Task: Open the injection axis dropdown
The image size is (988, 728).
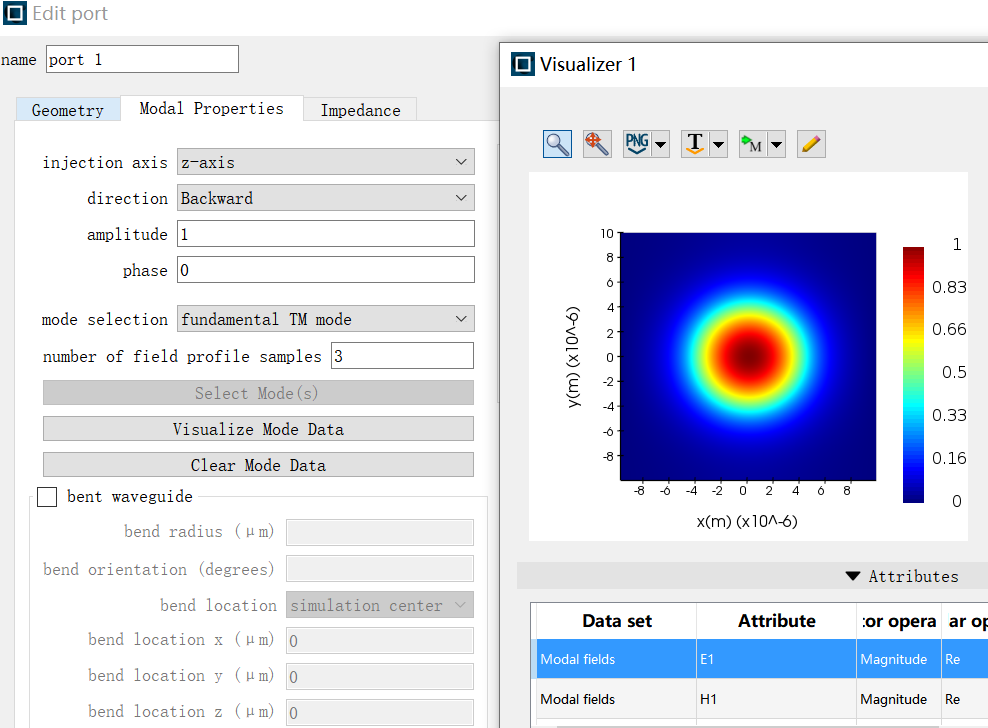Action: point(325,162)
